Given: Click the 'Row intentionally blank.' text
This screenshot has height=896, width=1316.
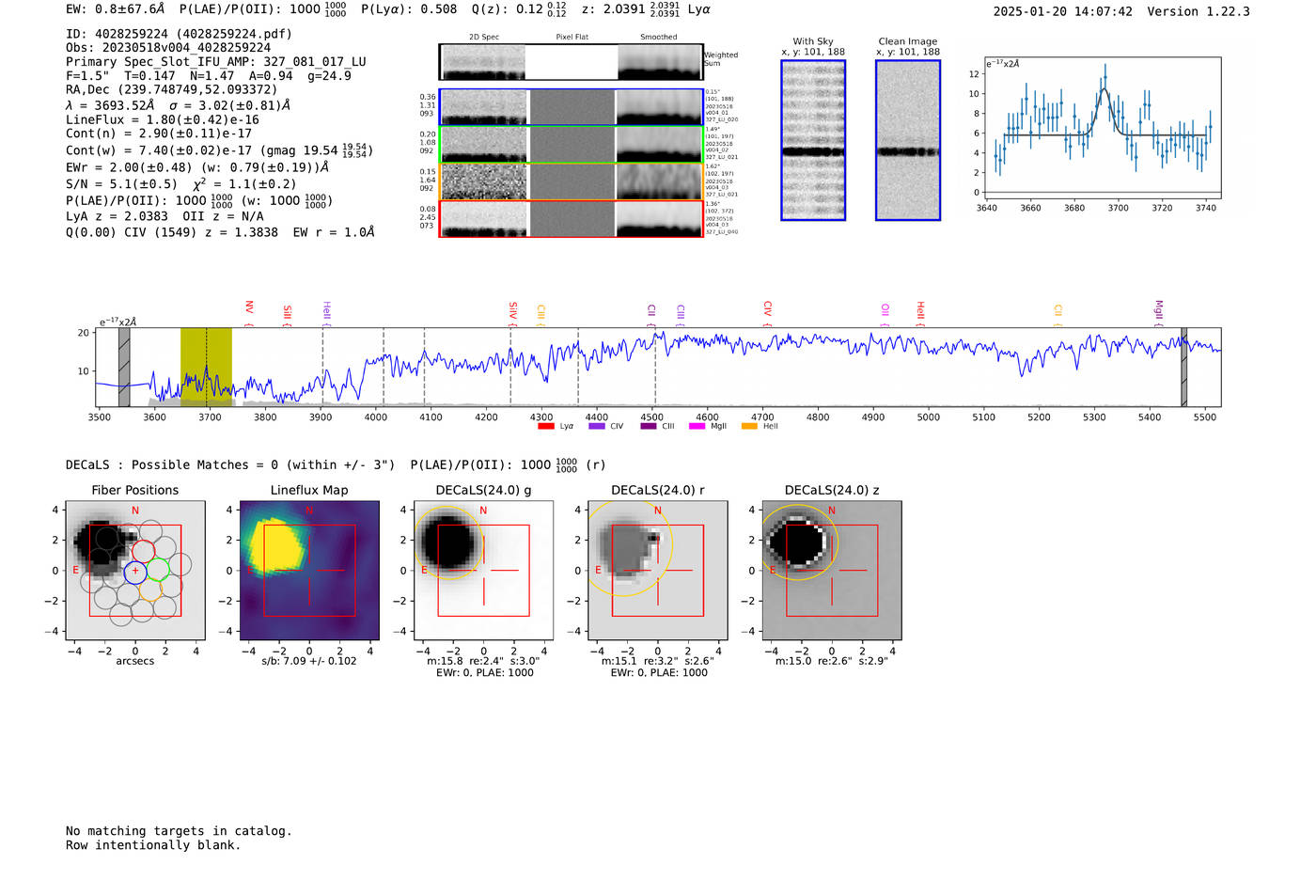Looking at the screenshot, I should (153, 845).
